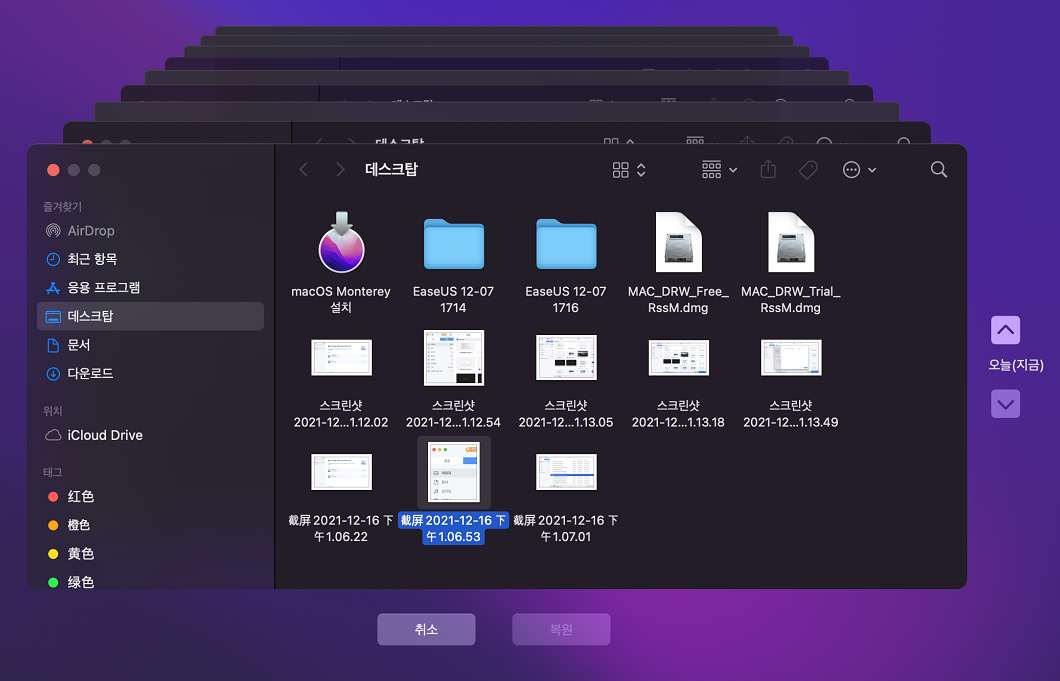Click the purple up arrow near 오늘(지금)
This screenshot has width=1060, height=681.
point(1005,330)
